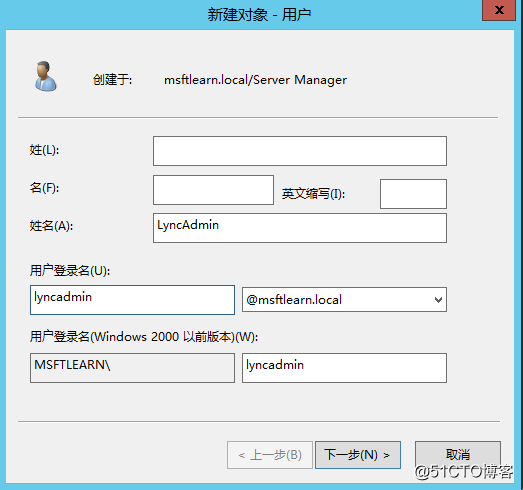
Task: Click the First name (名) input box
Action: (213, 190)
